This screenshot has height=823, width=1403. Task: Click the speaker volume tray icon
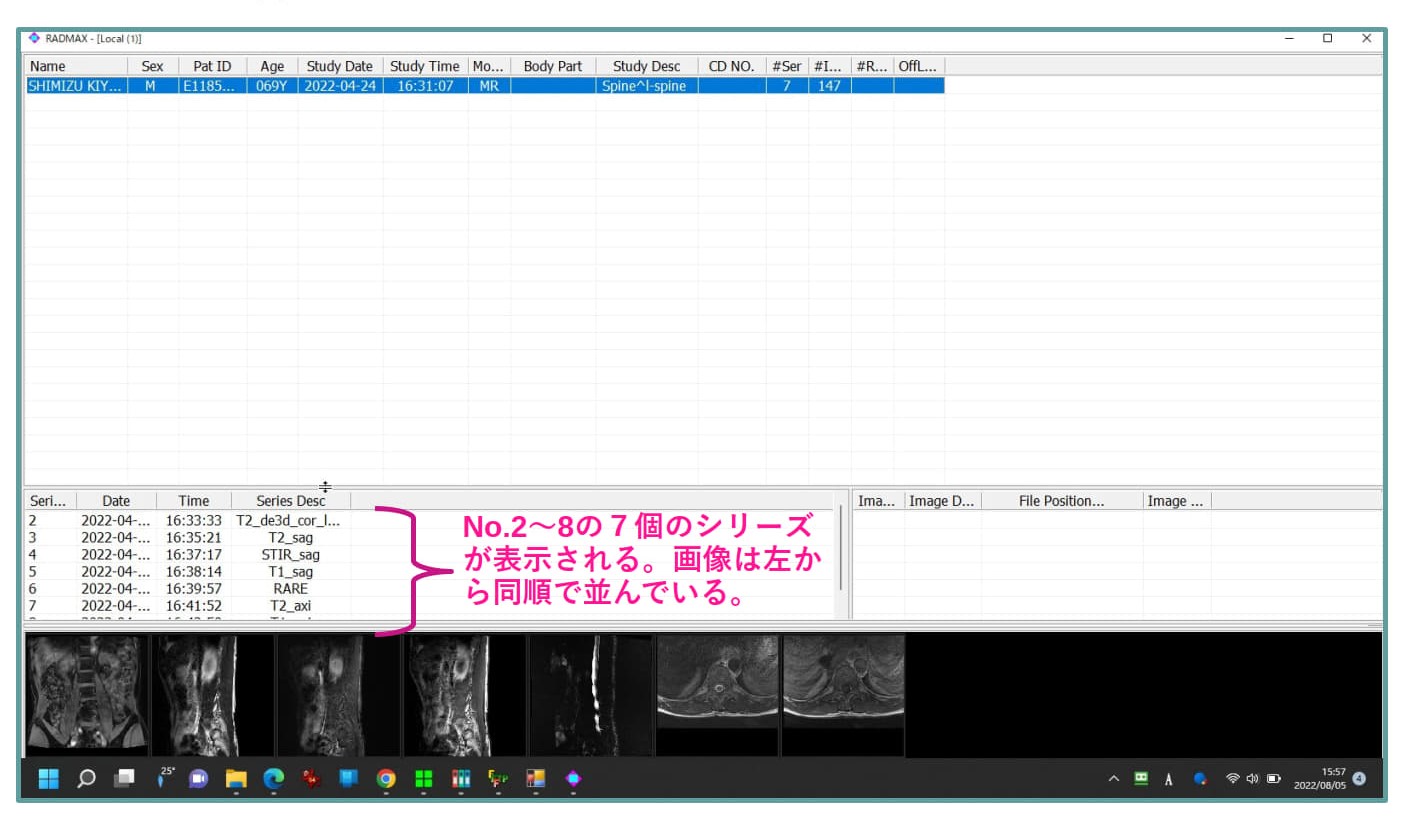[x=1252, y=779]
